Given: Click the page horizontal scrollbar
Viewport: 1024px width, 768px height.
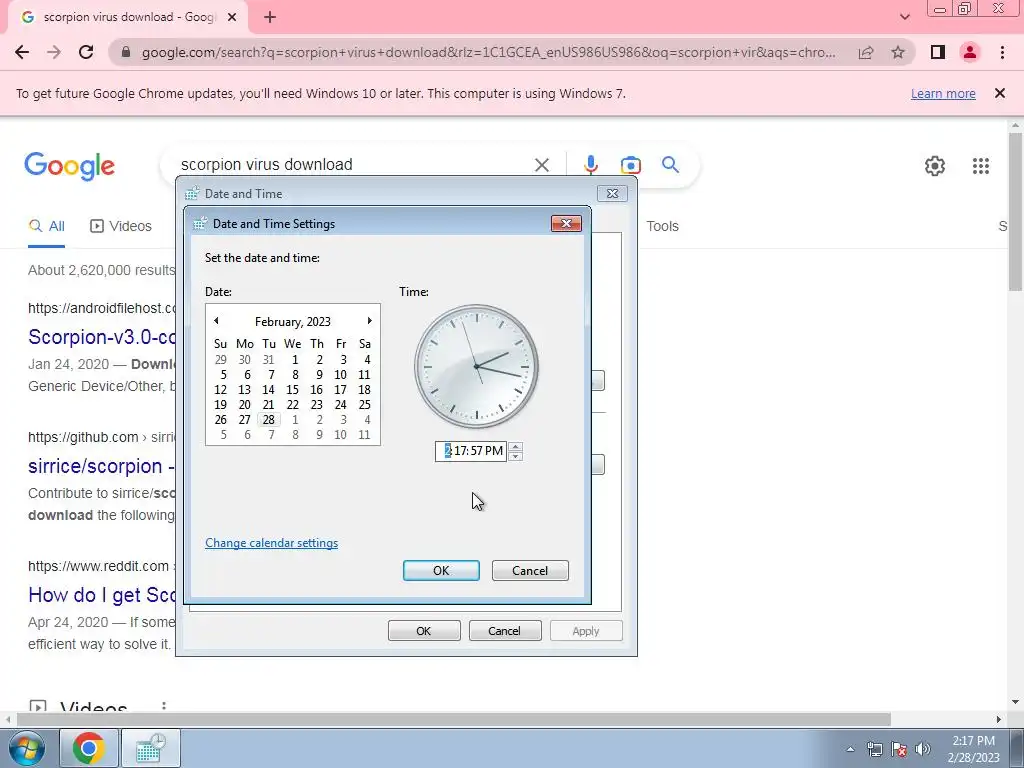Looking at the screenshot, I should point(453,719).
